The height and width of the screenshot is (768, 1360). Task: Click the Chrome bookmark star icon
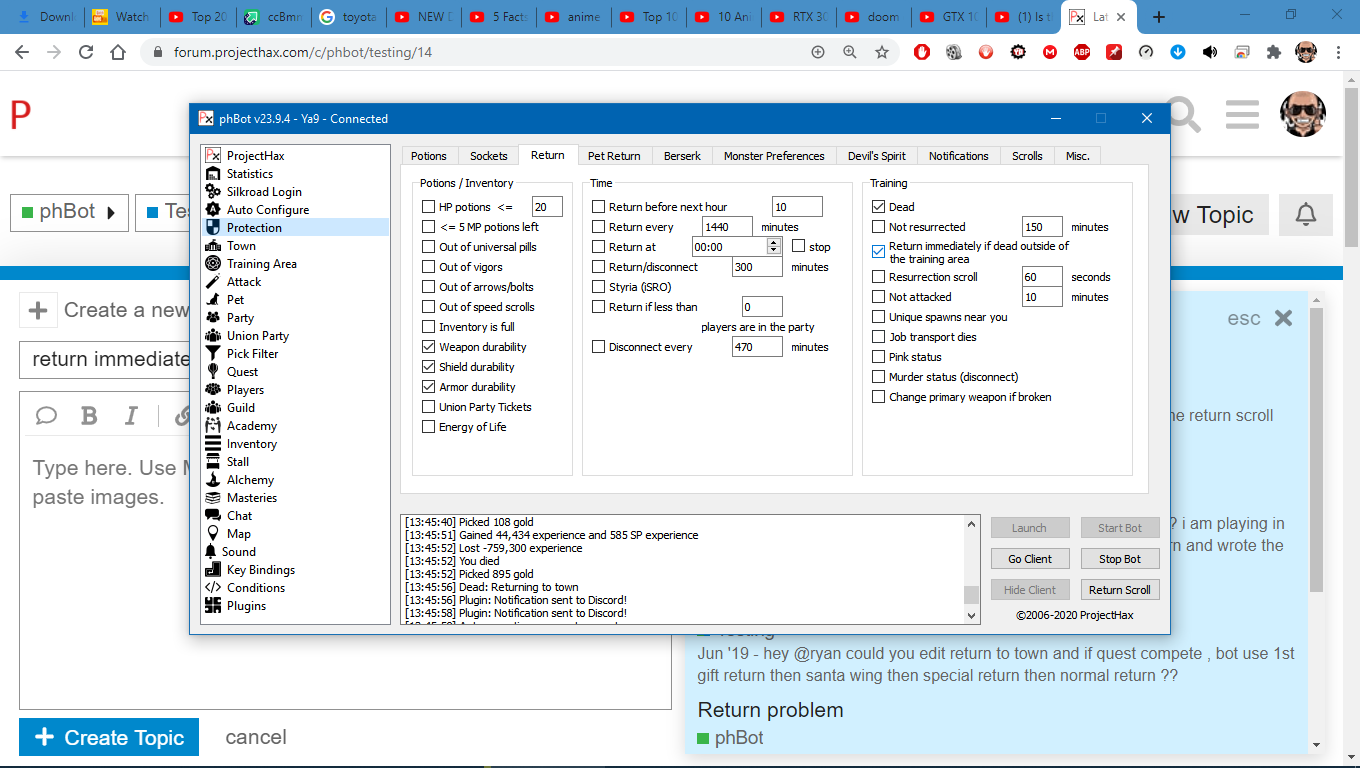click(881, 52)
